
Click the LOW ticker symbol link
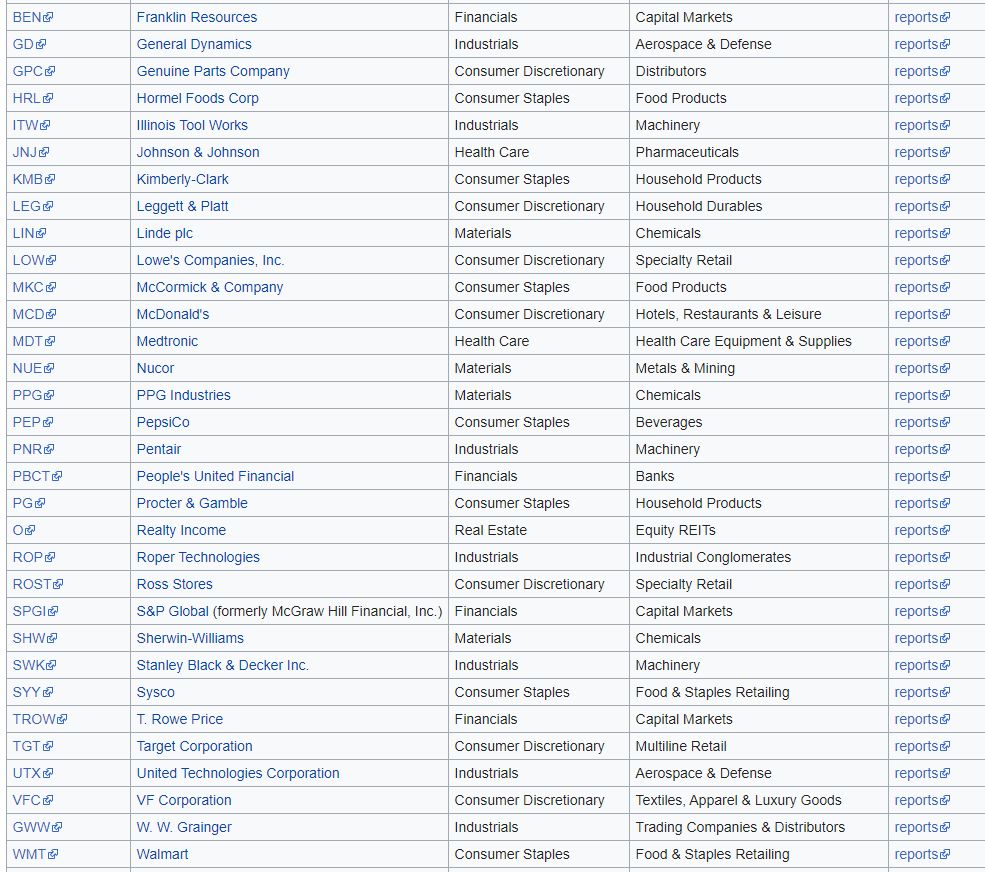[x=28, y=260]
